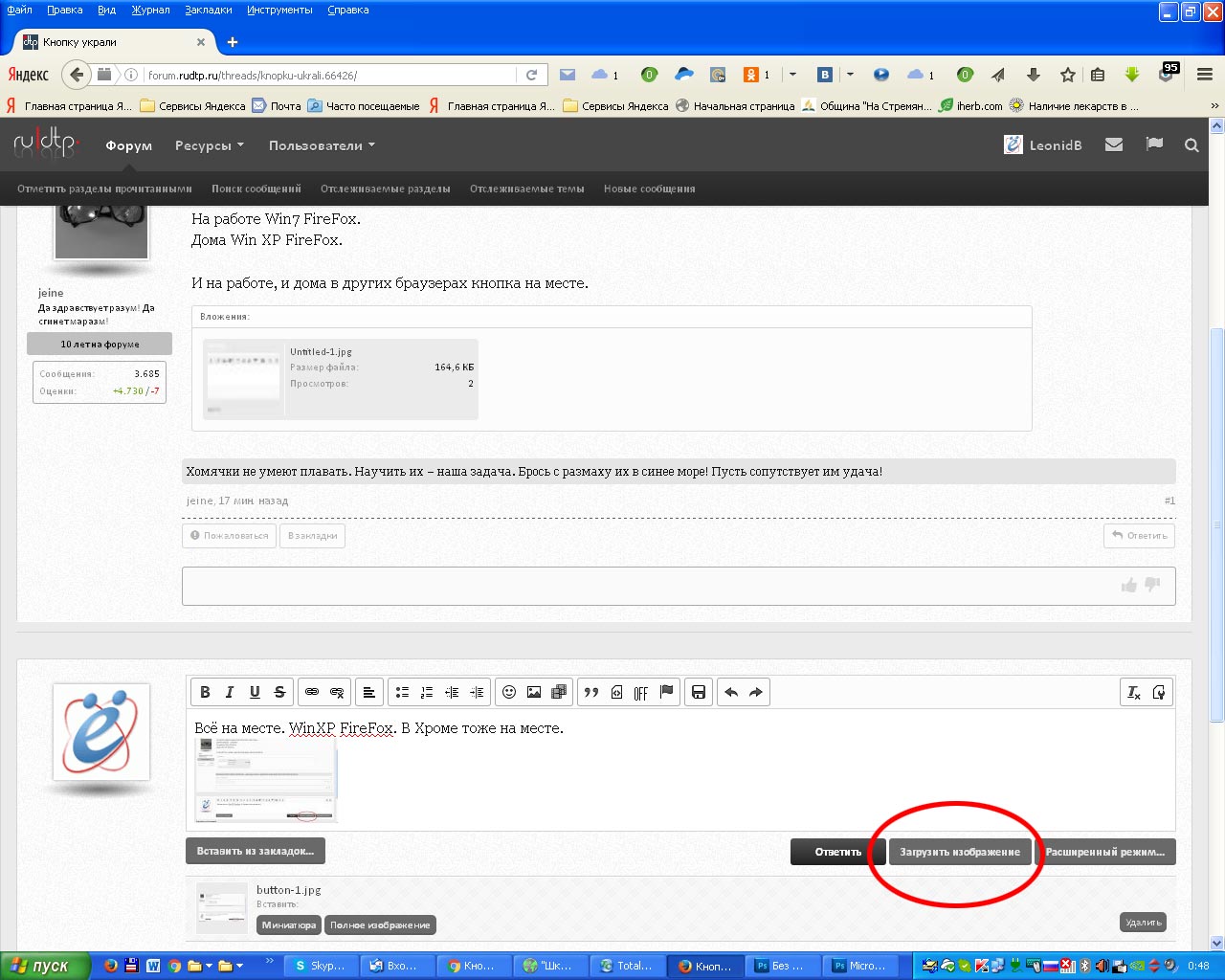Viewport: 1225px width, 980px height.
Task: Open a new browser tab with plus button
Action: [x=233, y=42]
